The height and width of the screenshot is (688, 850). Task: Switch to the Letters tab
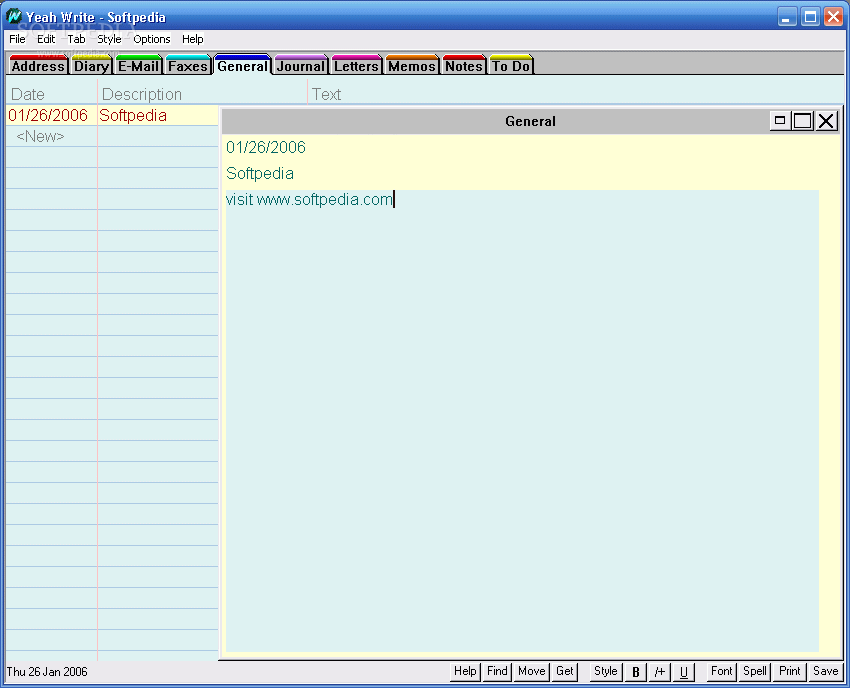click(x=356, y=65)
